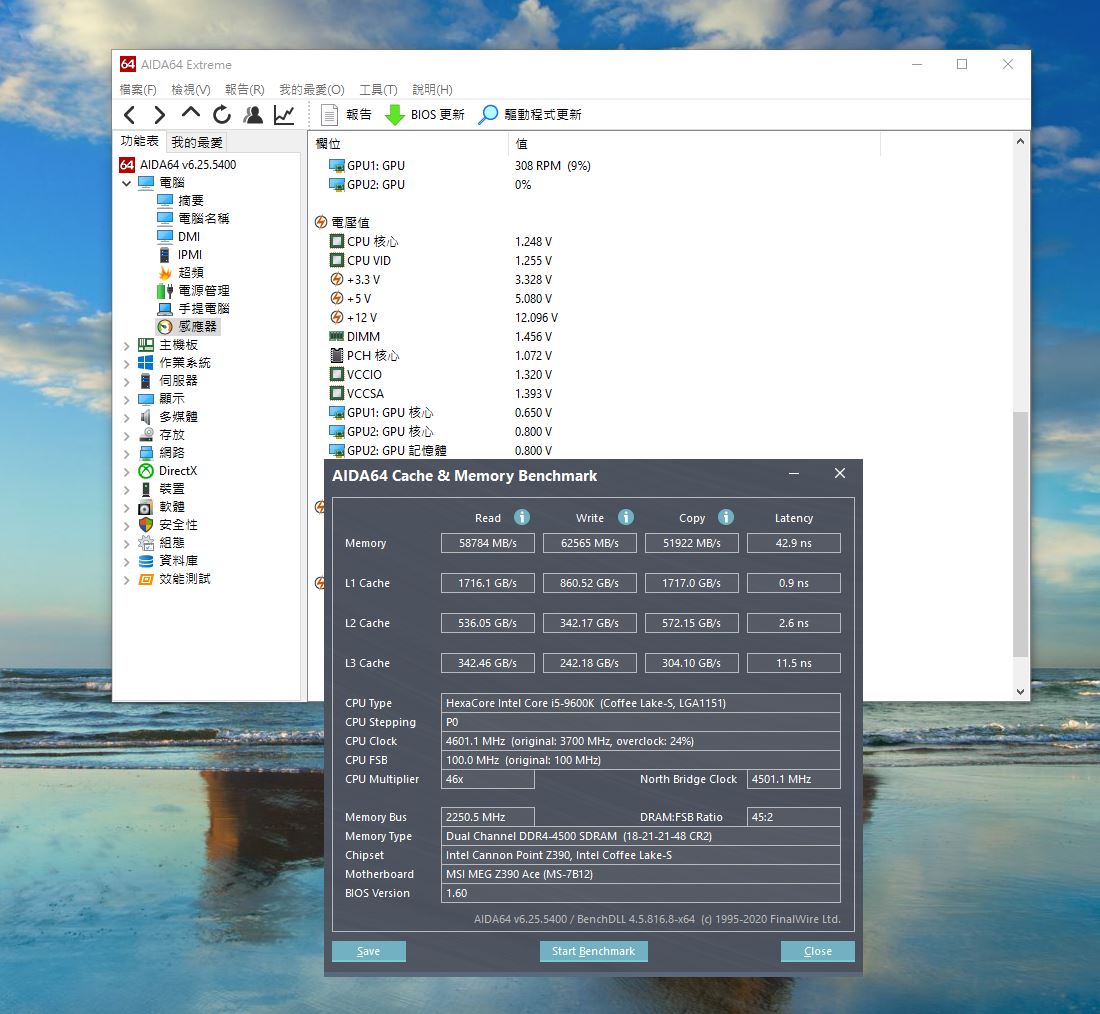
Task: Expand the 多媒體 tree node
Action: pos(126,418)
